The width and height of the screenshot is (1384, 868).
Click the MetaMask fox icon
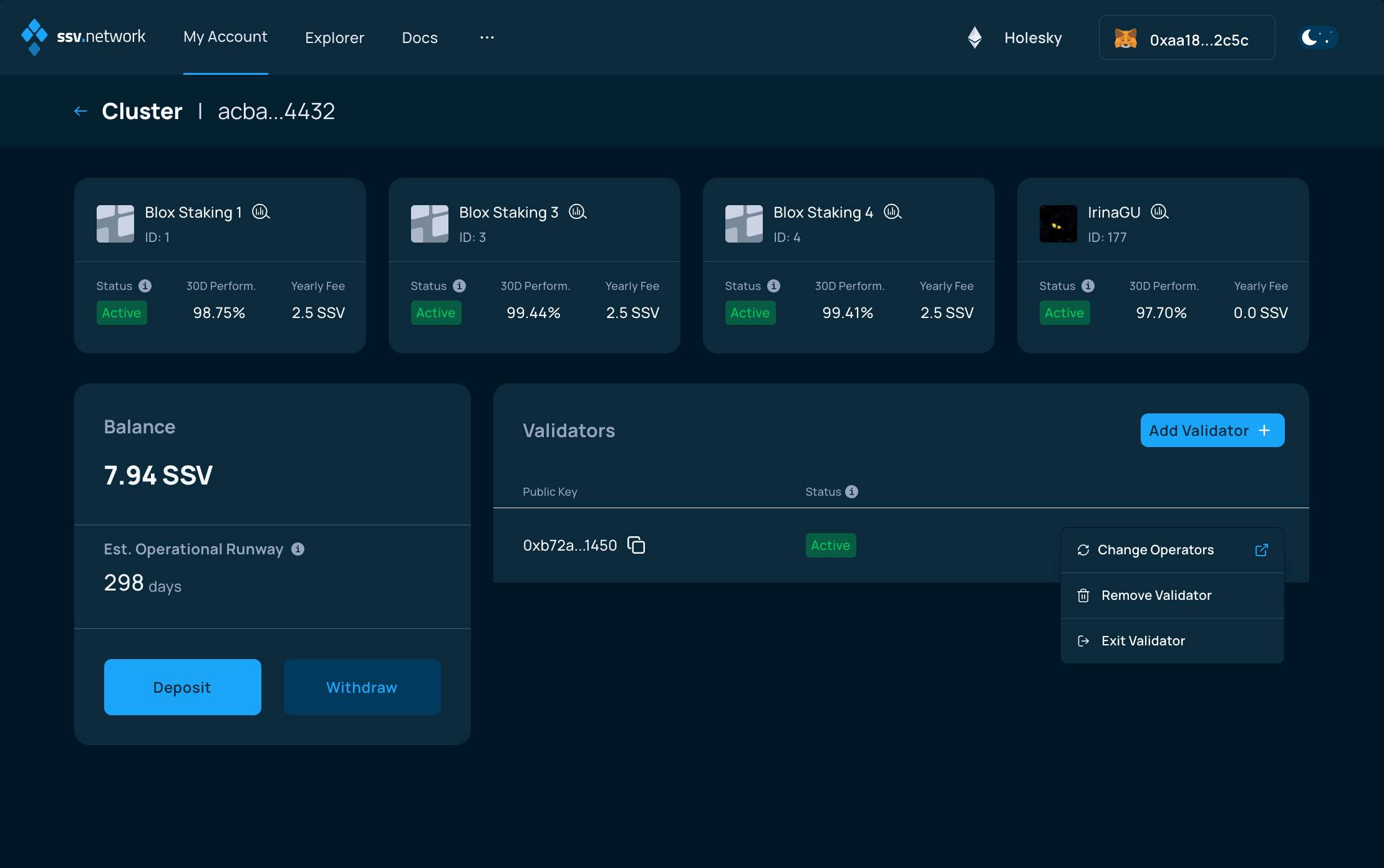[x=1126, y=39]
